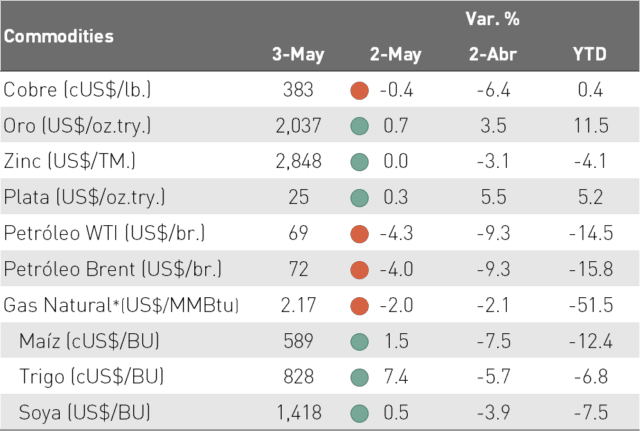Click the green dot in Maíz row

point(360,342)
